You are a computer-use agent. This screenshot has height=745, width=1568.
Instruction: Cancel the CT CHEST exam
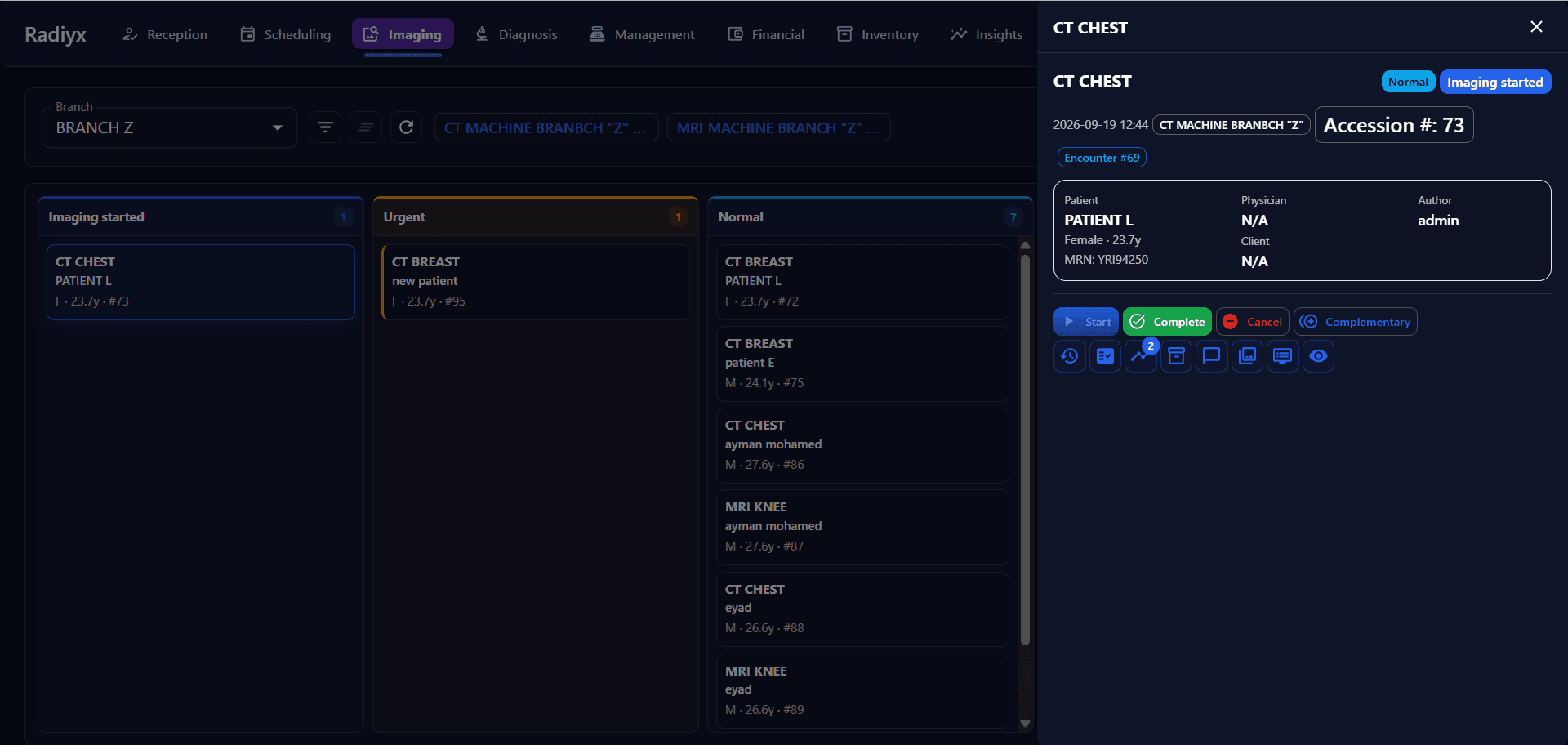tap(1253, 322)
